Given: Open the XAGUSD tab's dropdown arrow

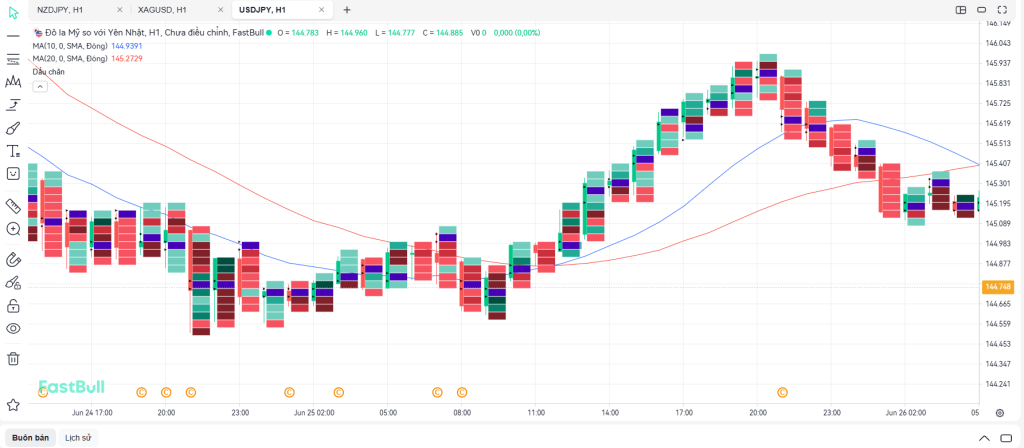Looking at the screenshot, I should point(219,10).
